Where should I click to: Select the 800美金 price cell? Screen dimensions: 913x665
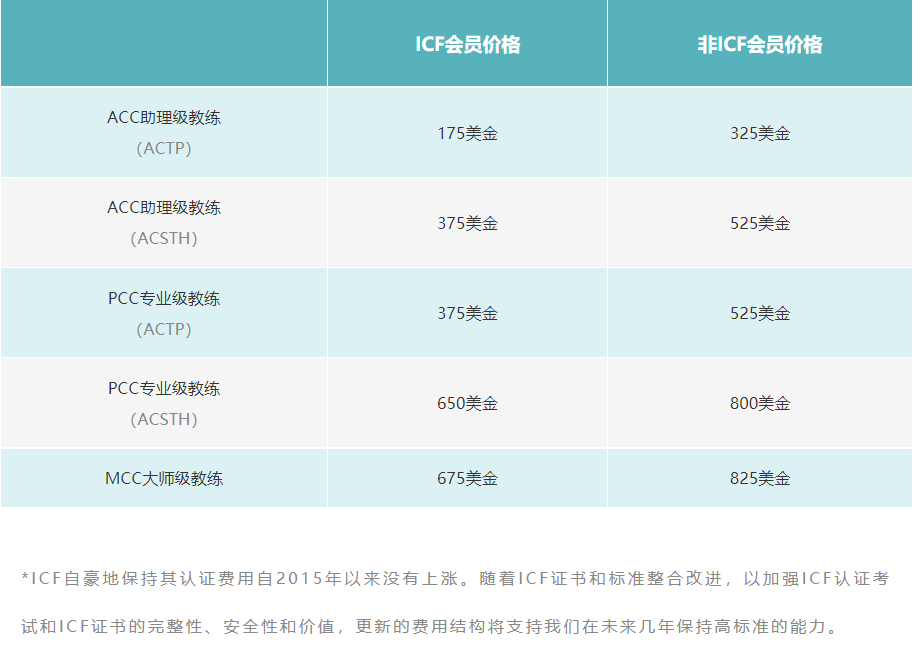click(759, 403)
